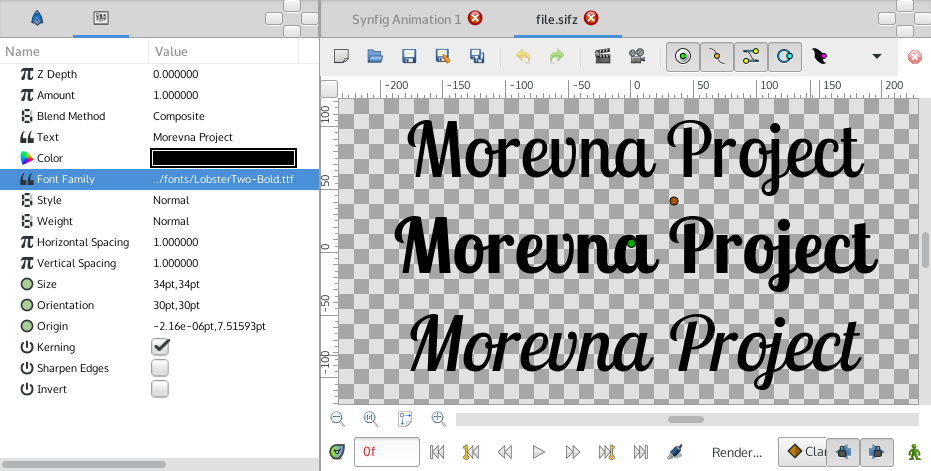Save the file with the floppy disk icon

tap(408, 56)
